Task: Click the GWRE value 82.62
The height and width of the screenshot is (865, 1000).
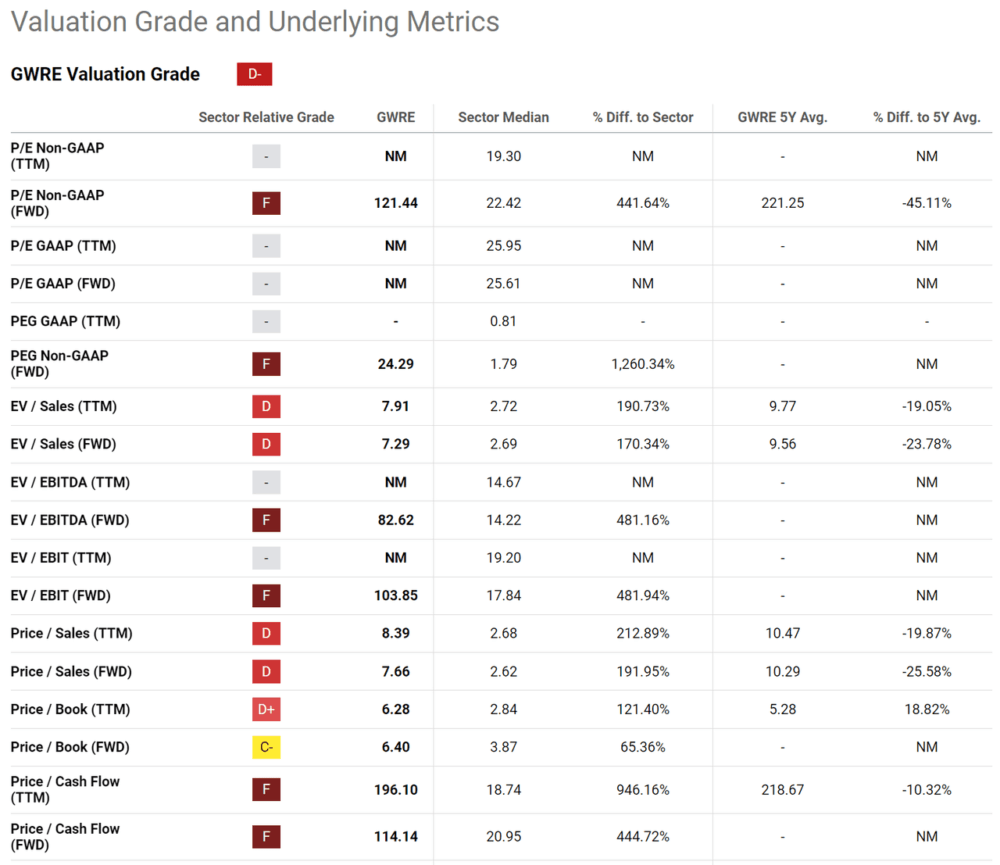Action: pos(395,520)
